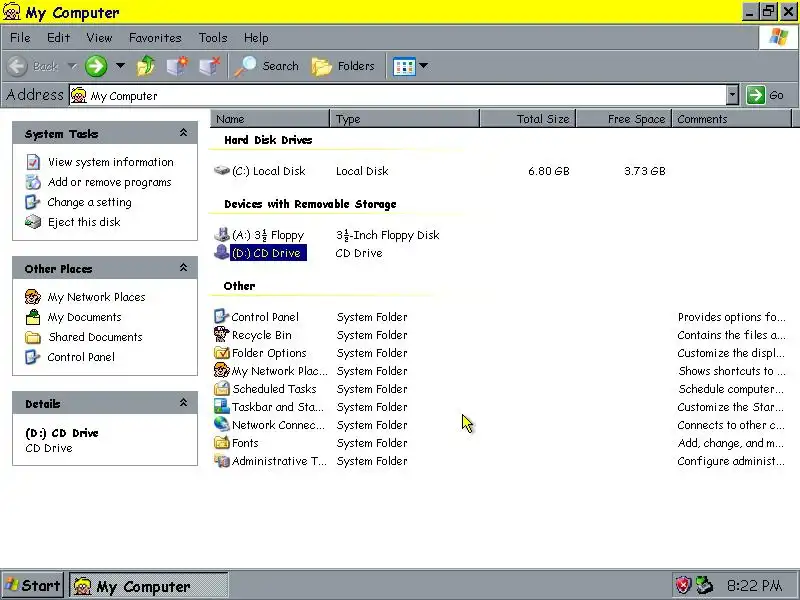Click the Search magnifier toolbar button
800x600 pixels.
click(x=266, y=66)
